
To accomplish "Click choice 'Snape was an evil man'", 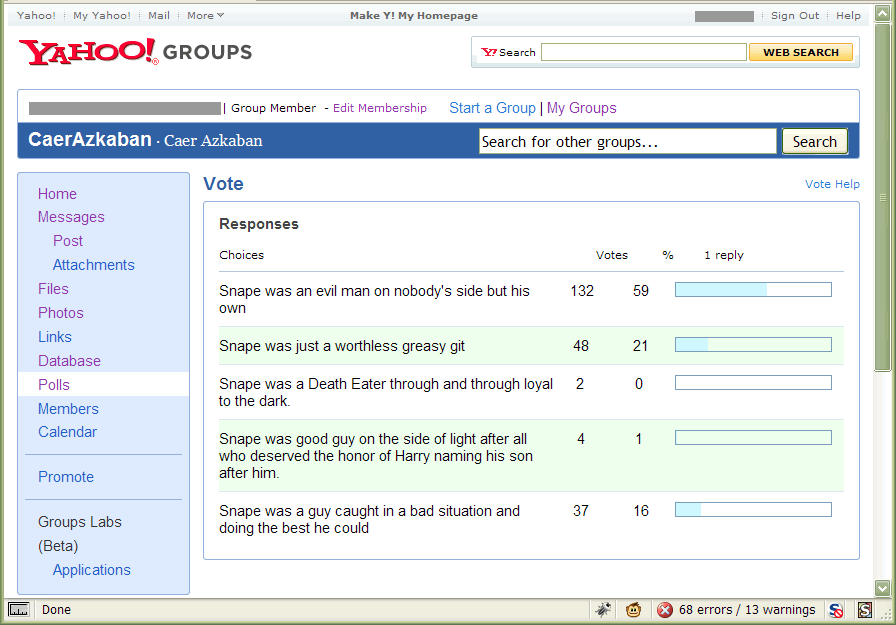I will tap(374, 299).
